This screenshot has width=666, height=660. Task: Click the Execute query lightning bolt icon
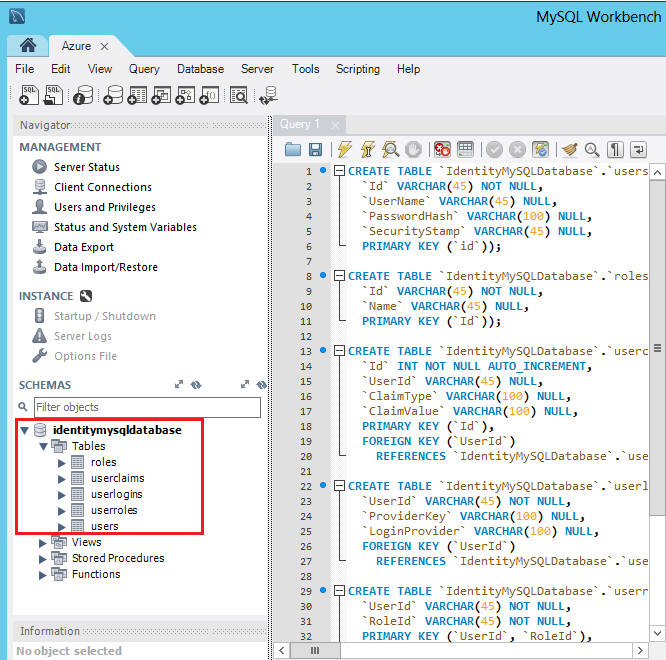[x=345, y=150]
